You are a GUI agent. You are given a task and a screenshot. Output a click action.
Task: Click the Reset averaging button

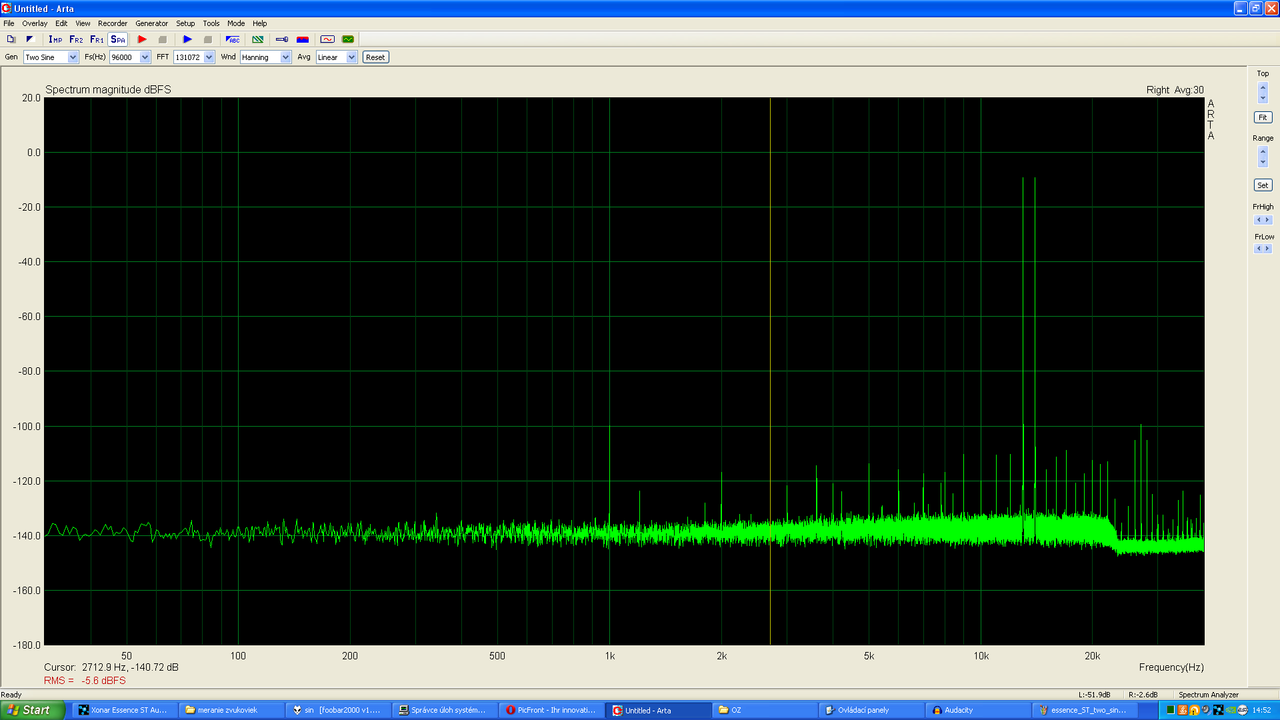pos(375,57)
